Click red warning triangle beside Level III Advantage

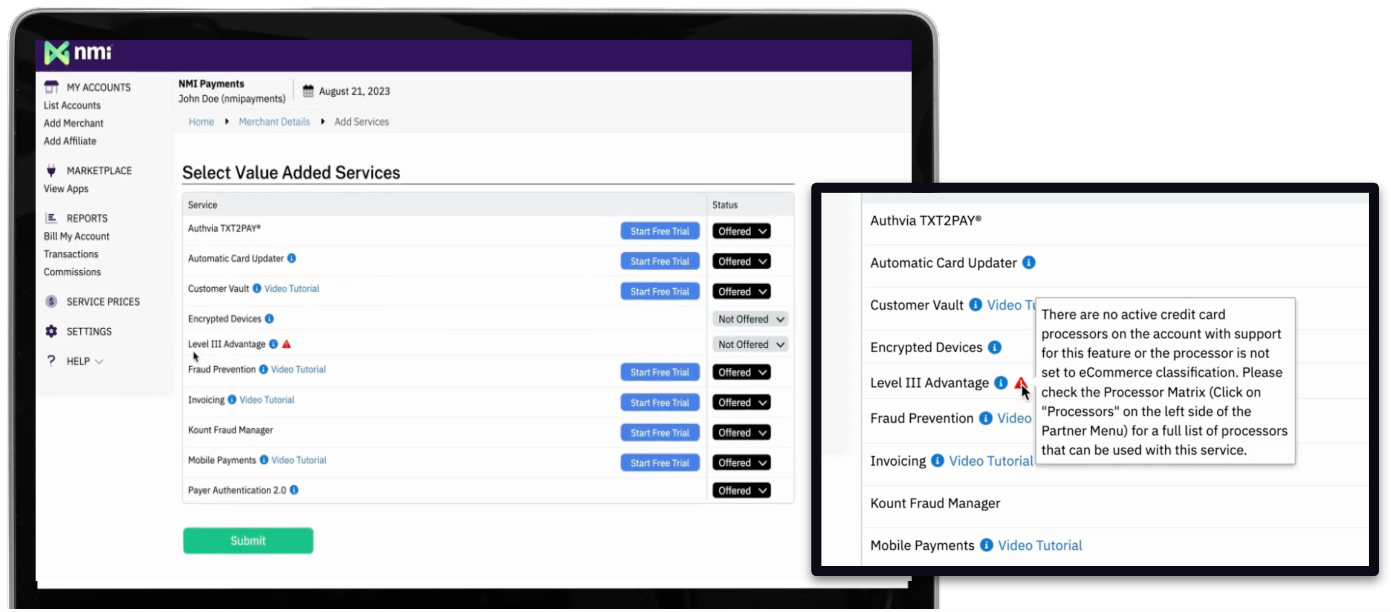coord(286,344)
